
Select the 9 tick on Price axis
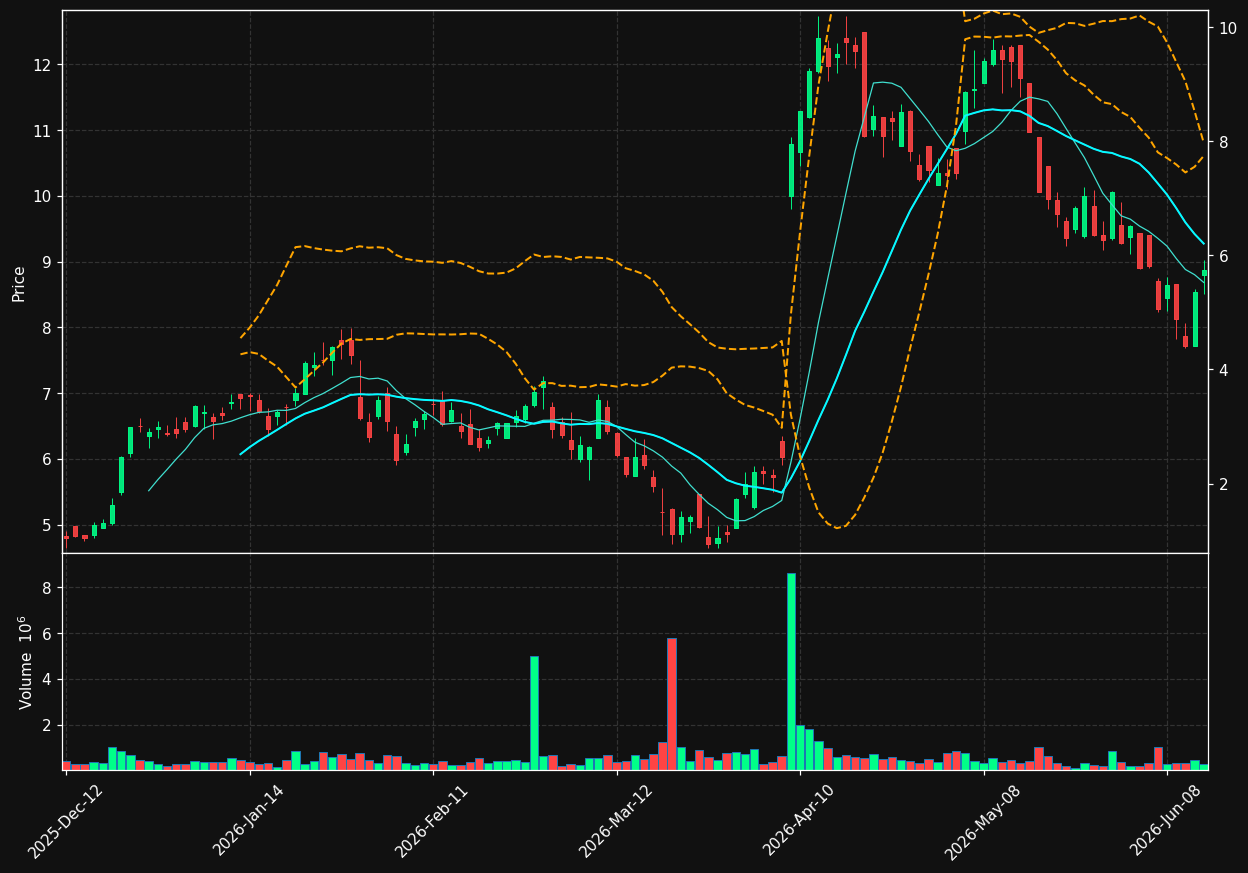[x=46, y=262]
